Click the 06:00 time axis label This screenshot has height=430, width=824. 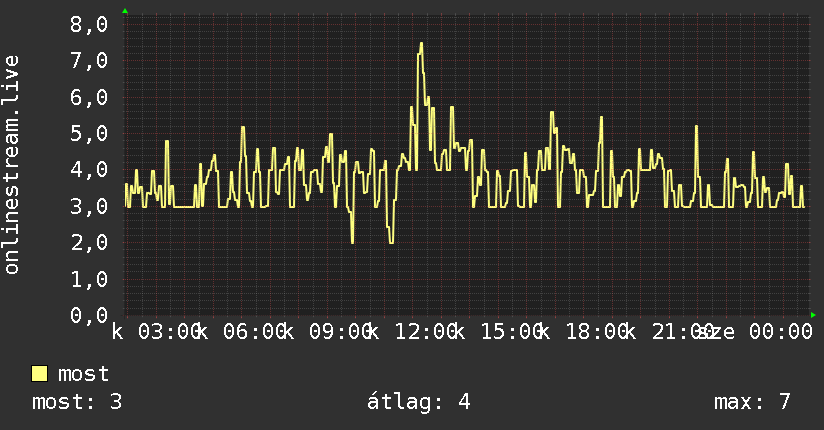[x=255, y=332]
